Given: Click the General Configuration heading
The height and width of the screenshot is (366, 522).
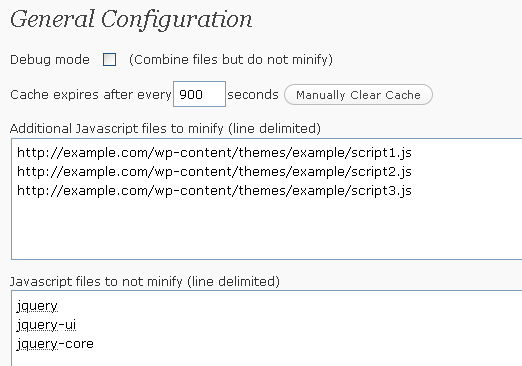Looking at the screenshot, I should (x=131, y=19).
